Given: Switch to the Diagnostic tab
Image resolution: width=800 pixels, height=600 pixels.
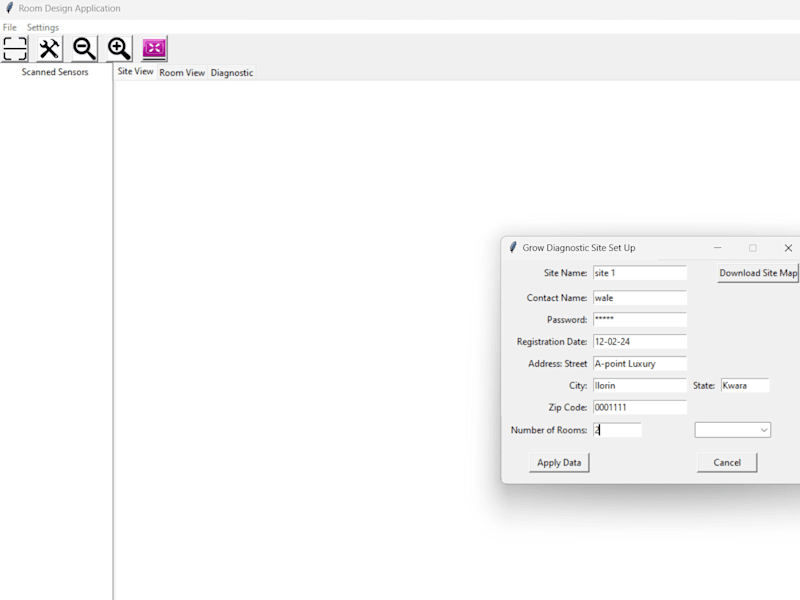Looking at the screenshot, I should click(x=232, y=73).
